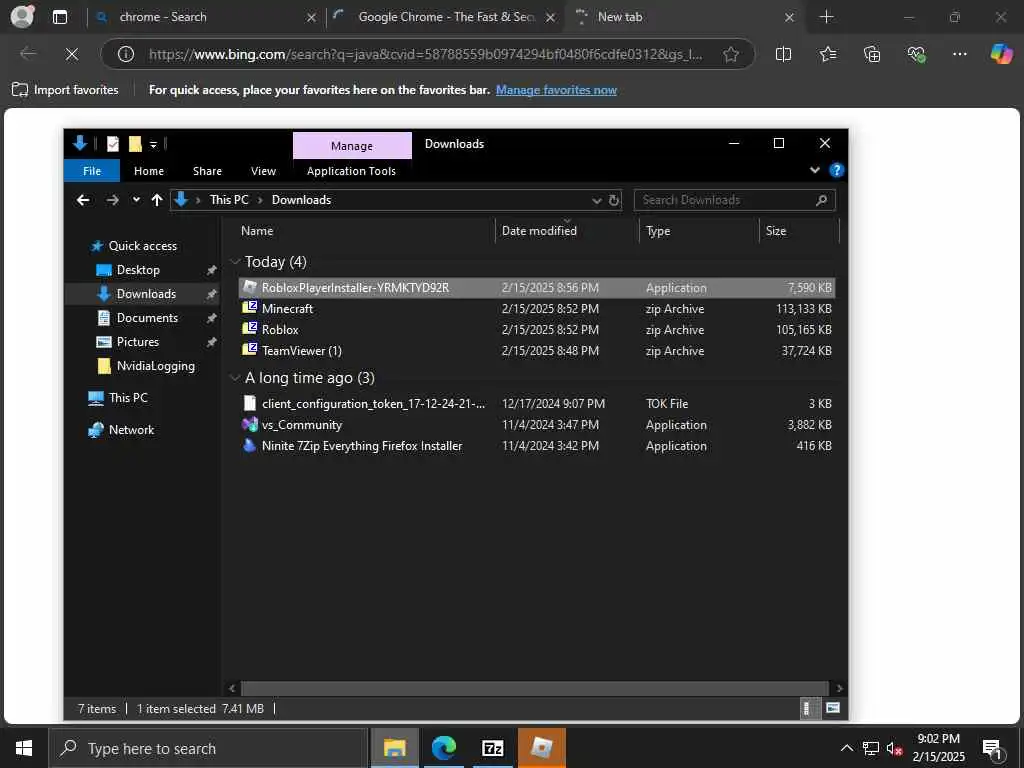Switch to large icons view layout icon
The image size is (1024, 768).
point(833,708)
